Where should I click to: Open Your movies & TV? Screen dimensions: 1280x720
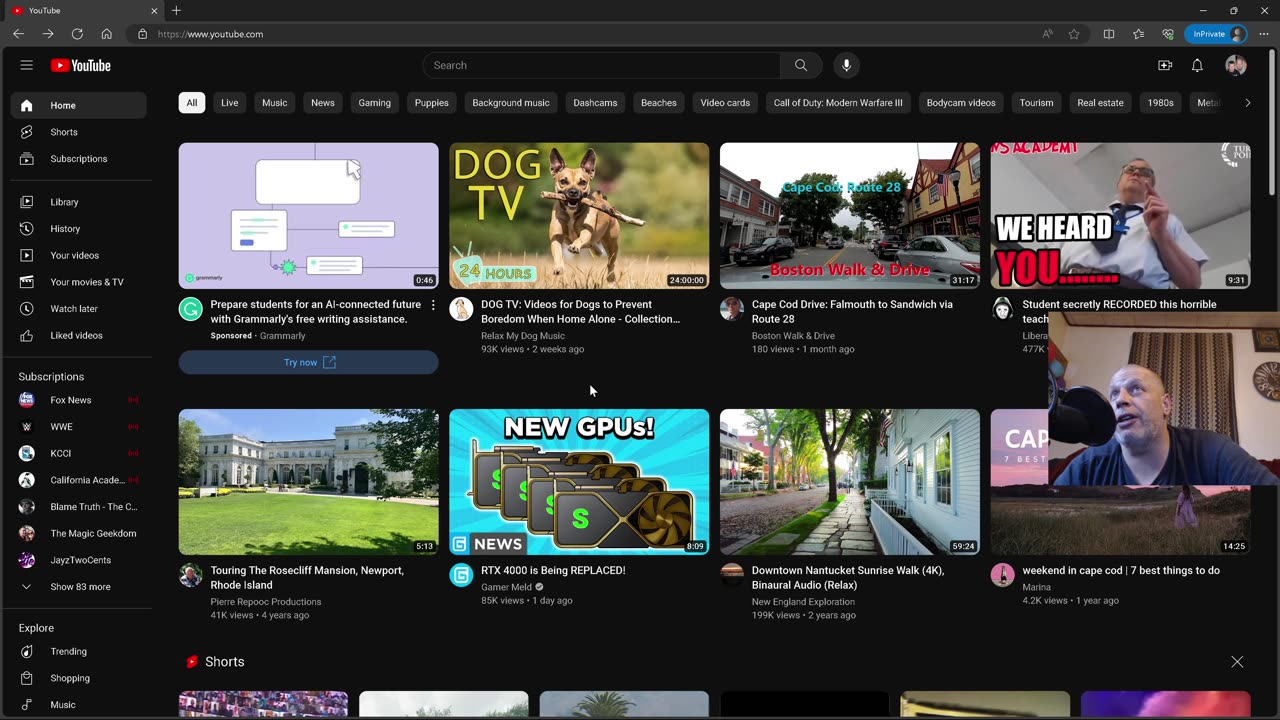pos(79,282)
